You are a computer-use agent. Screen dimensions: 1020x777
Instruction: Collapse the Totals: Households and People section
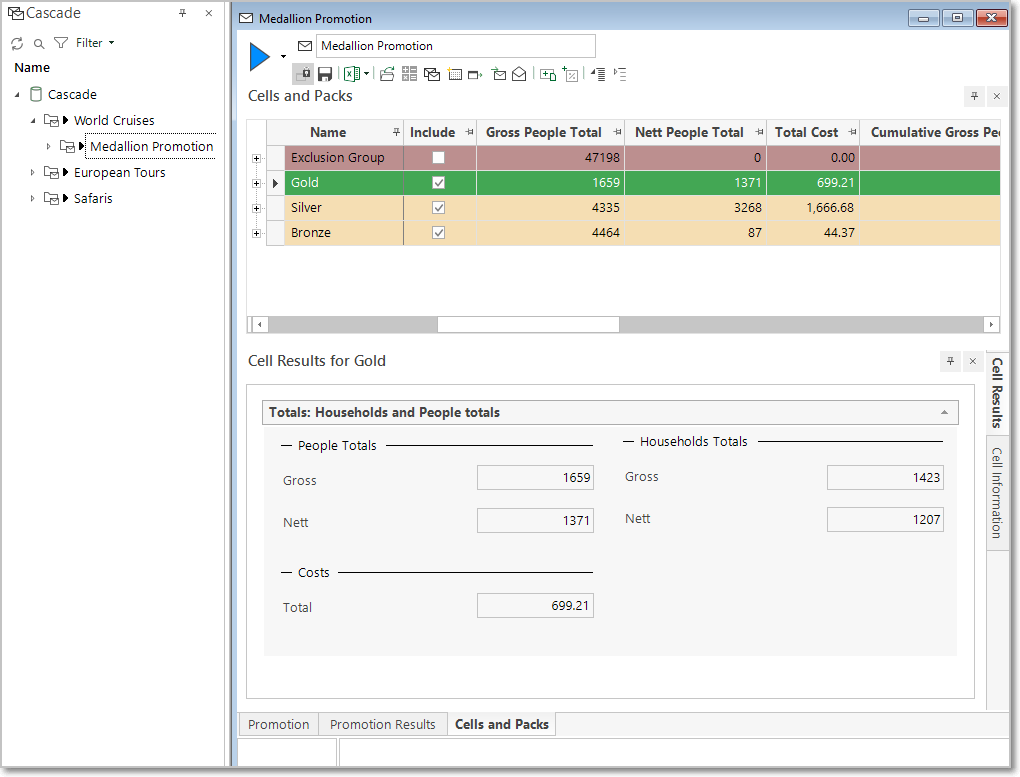(x=943, y=412)
